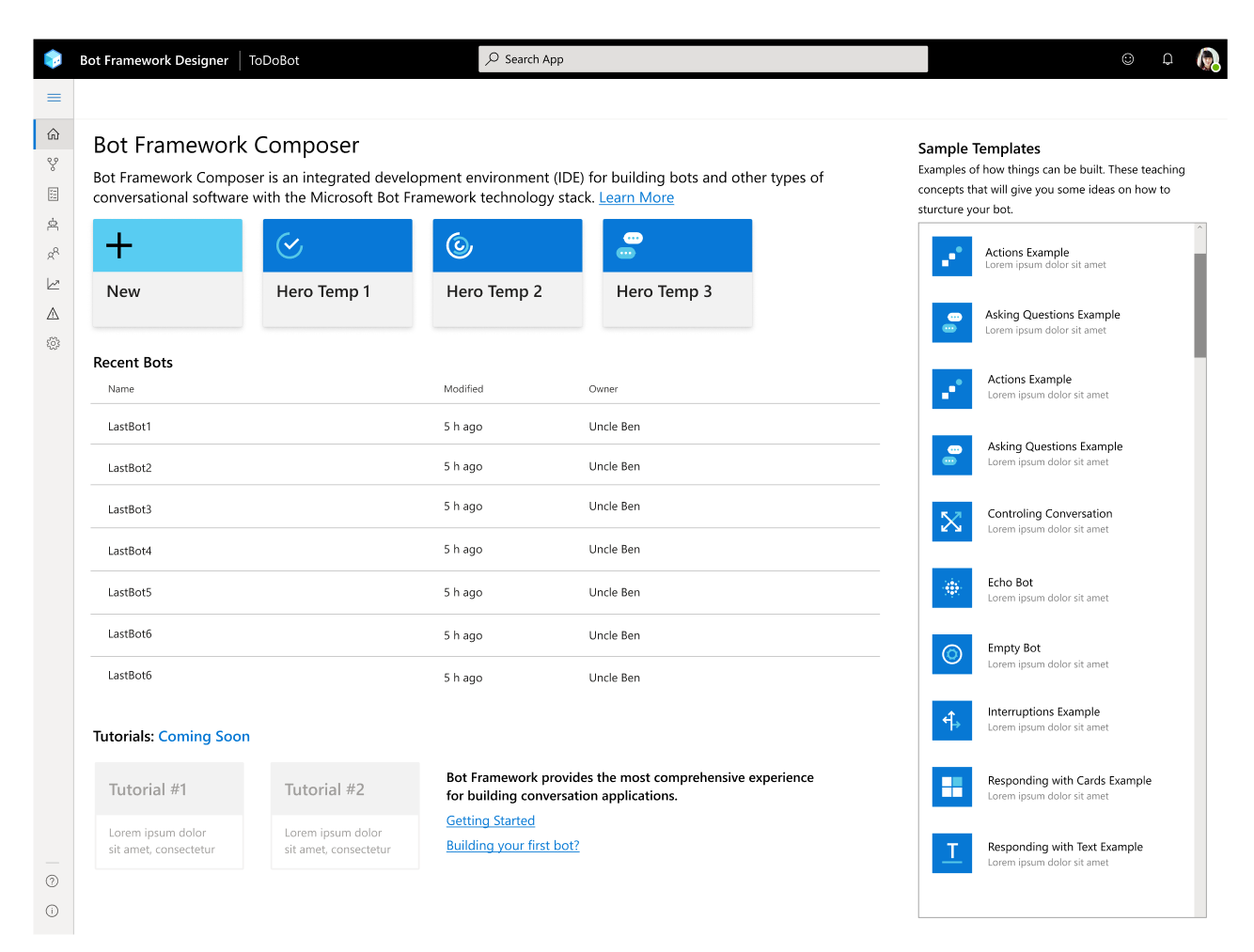
Task: Click the info icon in sidebar
Action: click(53, 912)
